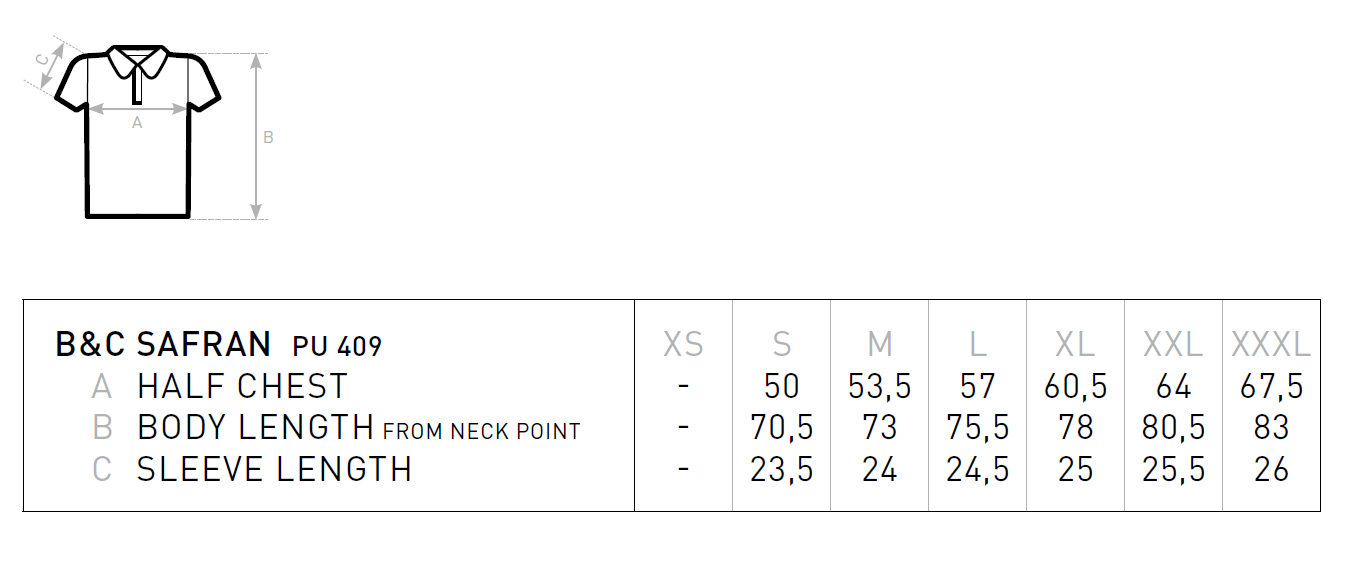Click the body length value 80,5
1352x562 pixels.
click(1173, 428)
